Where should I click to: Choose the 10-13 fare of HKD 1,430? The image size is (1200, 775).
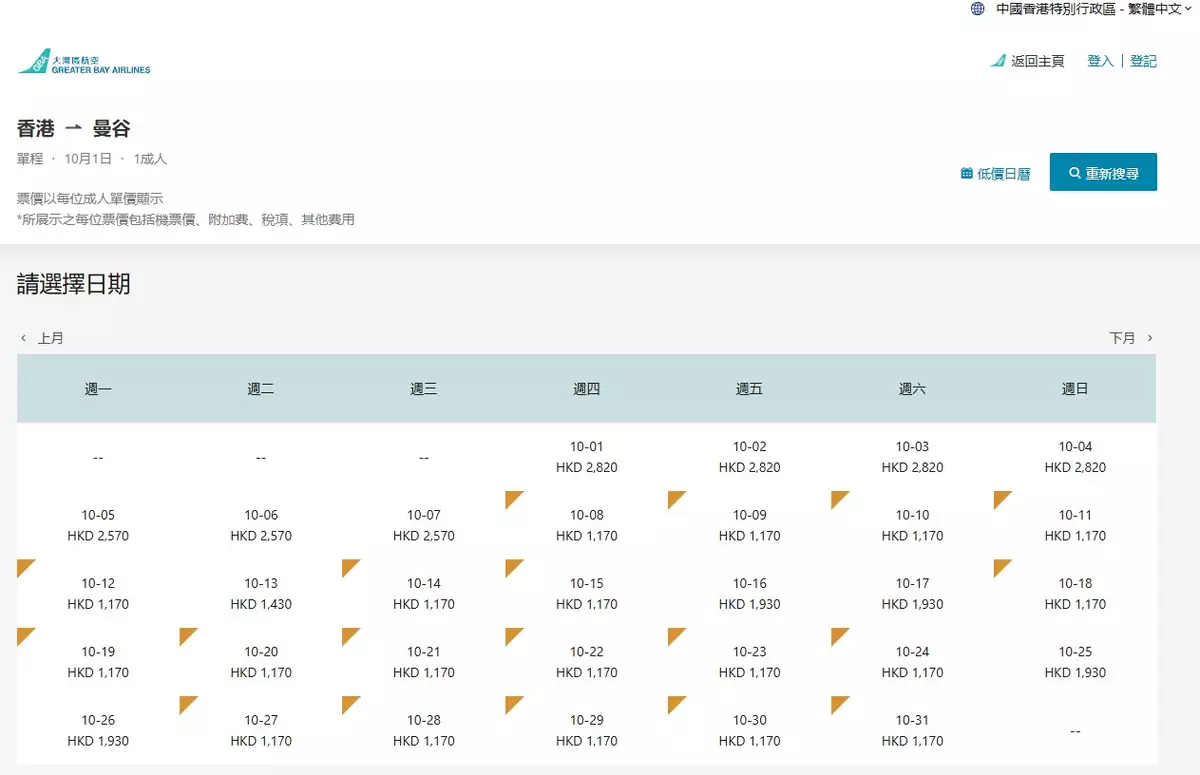click(x=261, y=594)
